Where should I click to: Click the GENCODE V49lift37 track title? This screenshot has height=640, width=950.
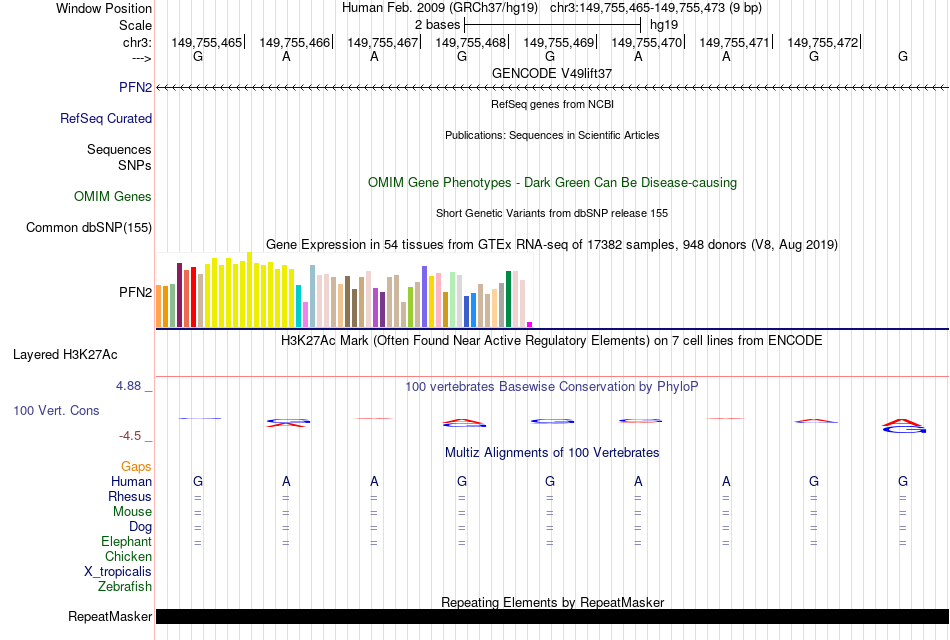[x=552, y=73]
